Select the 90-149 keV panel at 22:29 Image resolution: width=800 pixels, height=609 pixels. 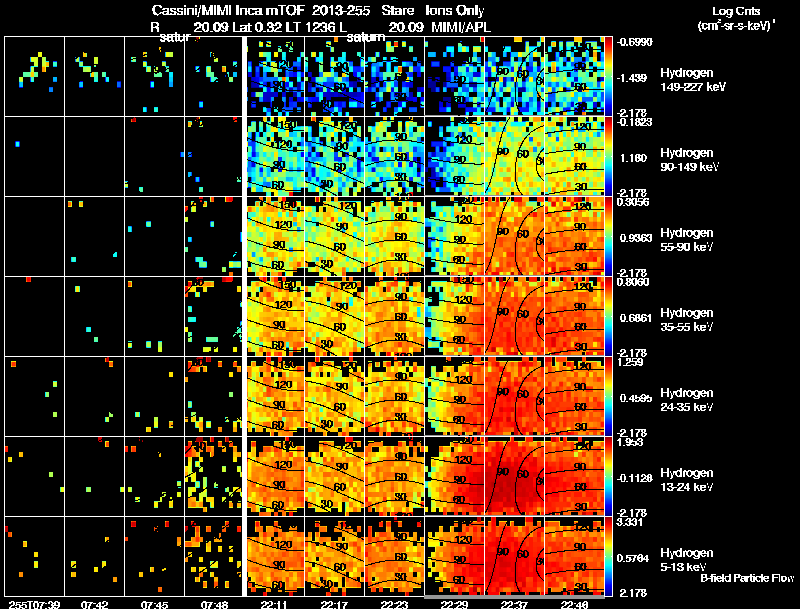pos(454,156)
